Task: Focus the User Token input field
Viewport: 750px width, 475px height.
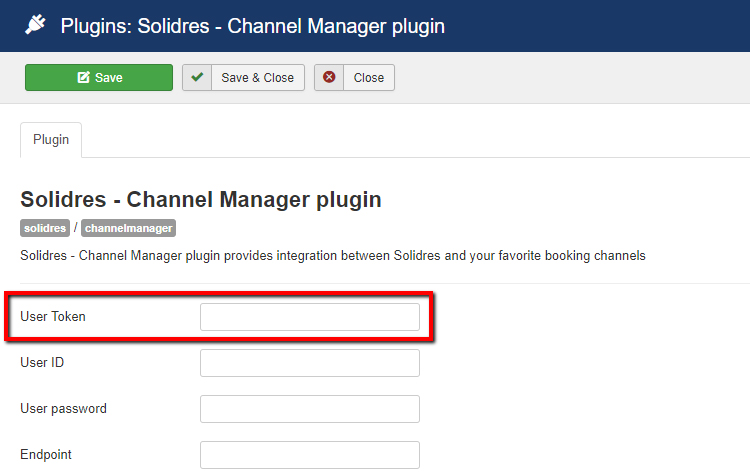Action: click(x=310, y=317)
